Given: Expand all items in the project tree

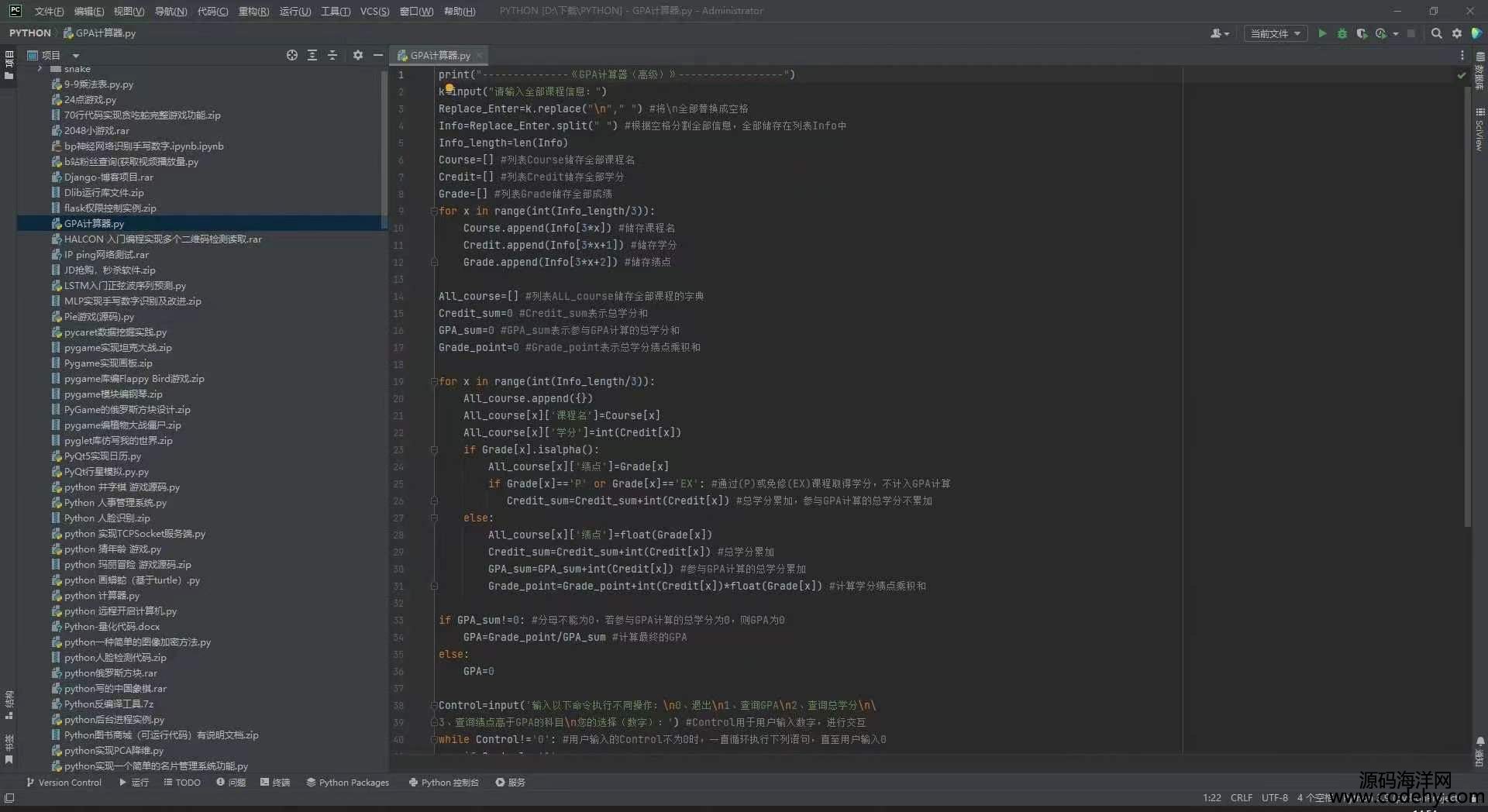Looking at the screenshot, I should click(312, 55).
